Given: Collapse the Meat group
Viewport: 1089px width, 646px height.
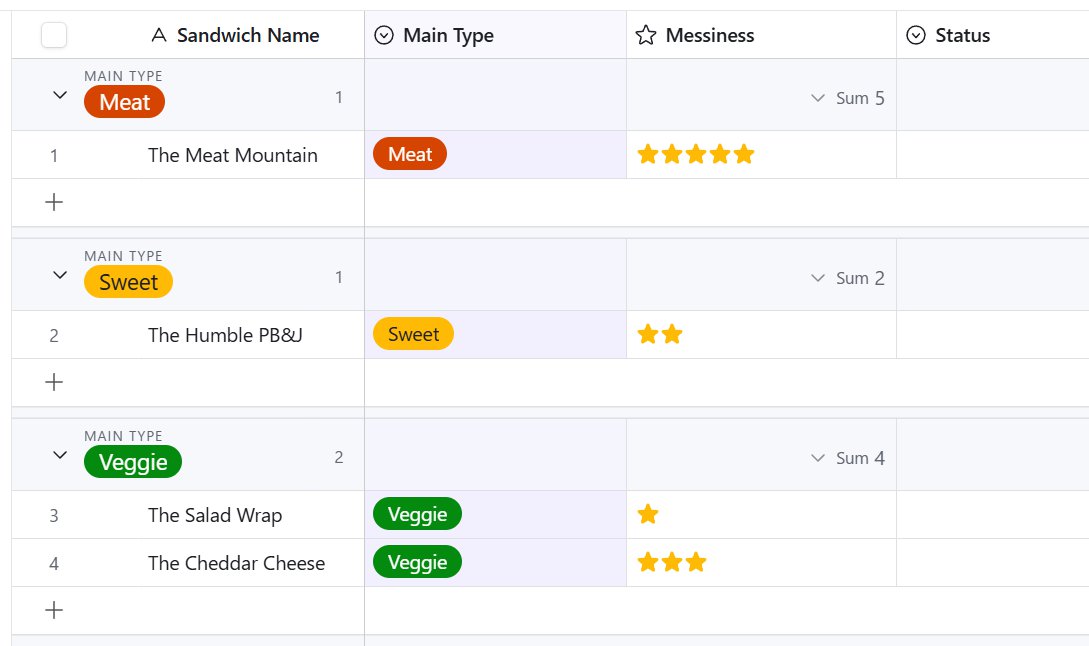Looking at the screenshot, I should pos(60,95).
